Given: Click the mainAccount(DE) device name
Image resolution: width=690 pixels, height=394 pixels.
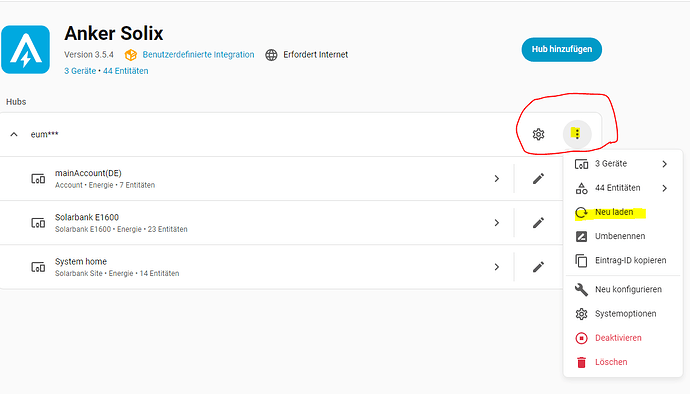Looking at the screenshot, I should click(x=88, y=173).
